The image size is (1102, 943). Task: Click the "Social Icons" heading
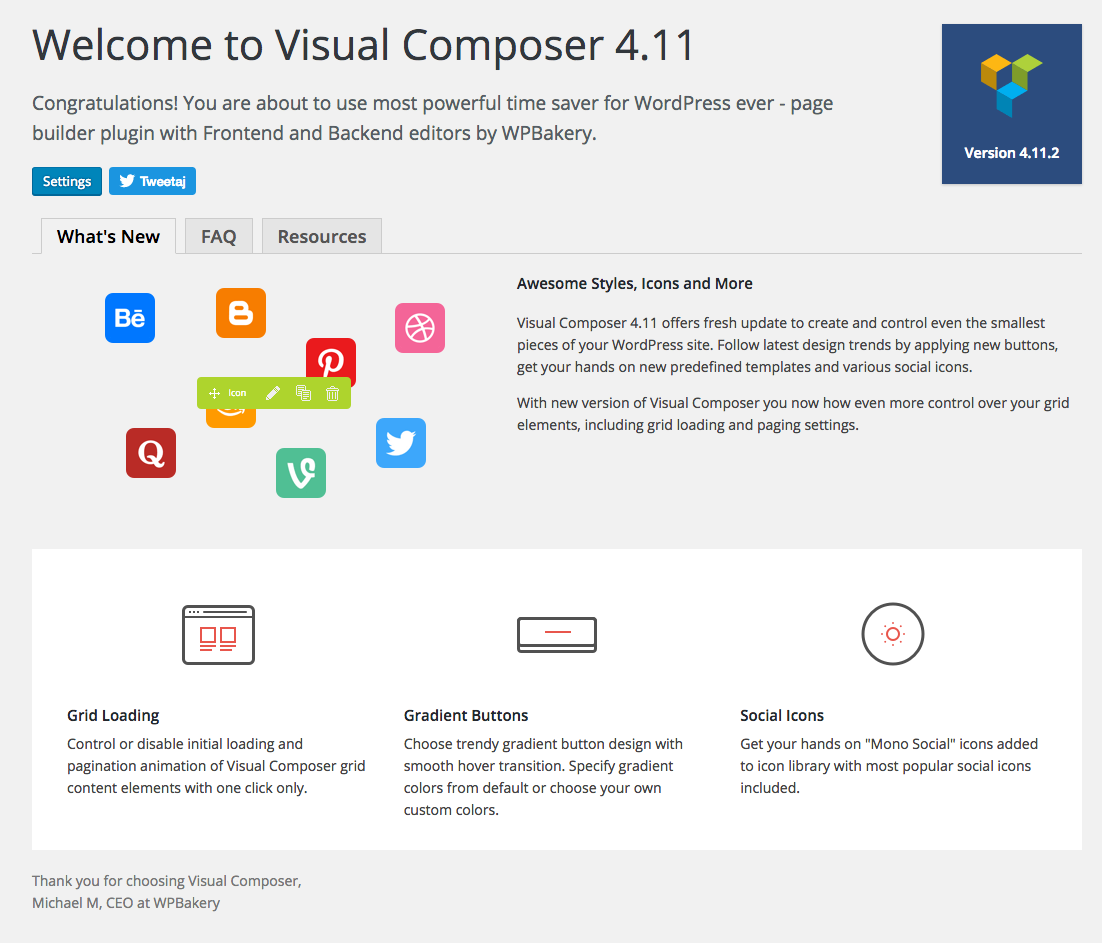[x=782, y=715]
